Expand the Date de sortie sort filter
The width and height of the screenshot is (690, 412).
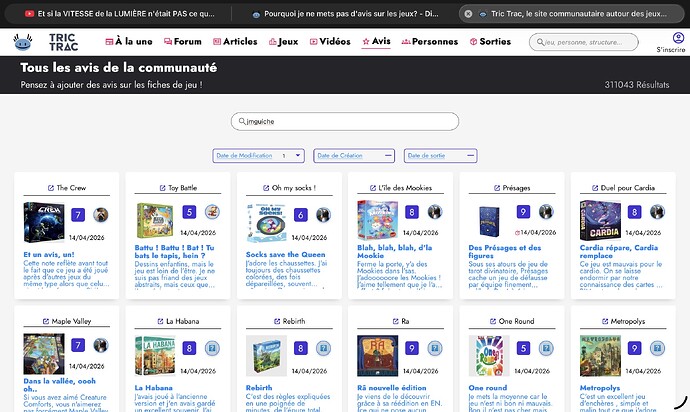coord(440,155)
